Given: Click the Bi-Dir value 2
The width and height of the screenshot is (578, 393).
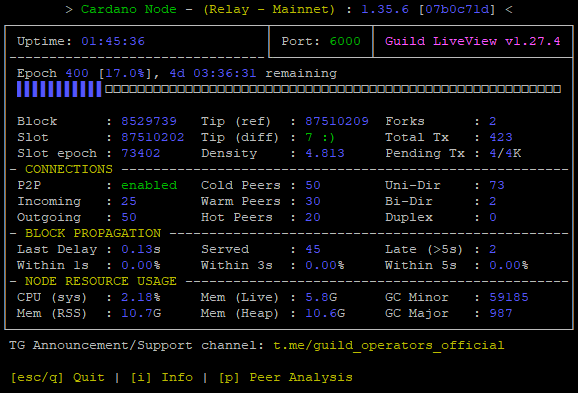Looking at the screenshot, I should point(493,201).
